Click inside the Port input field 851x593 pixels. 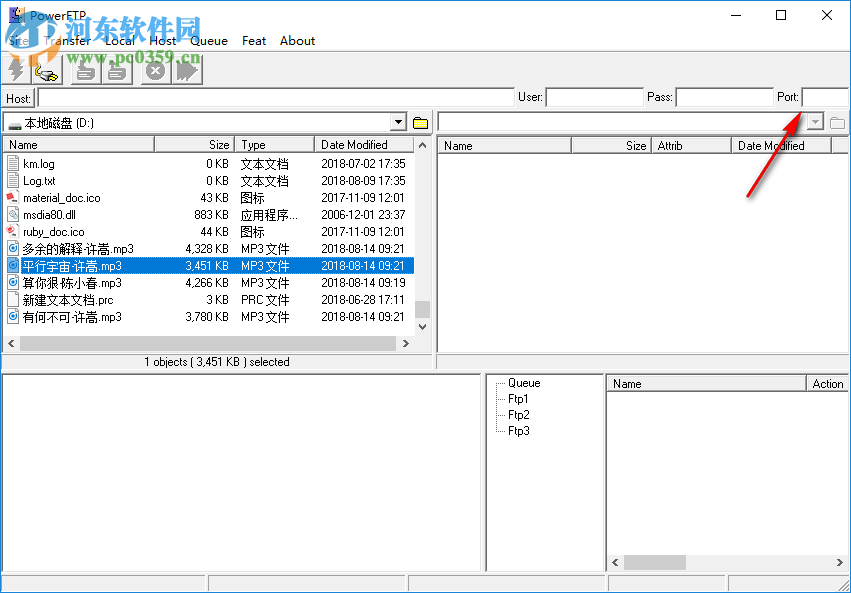[826, 97]
